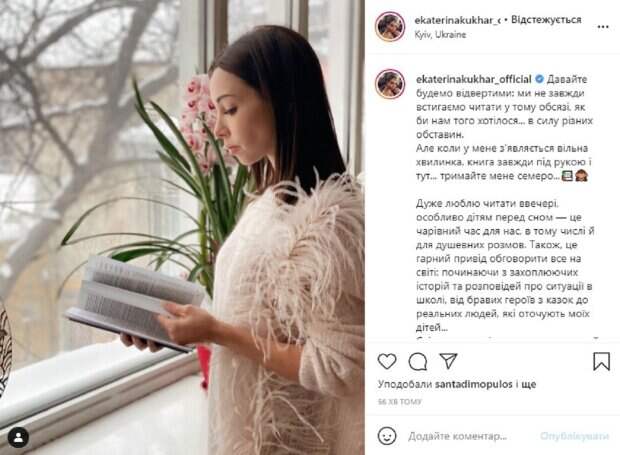
Task: Open Kyiv, Ukraine location link
Action: coord(440,35)
